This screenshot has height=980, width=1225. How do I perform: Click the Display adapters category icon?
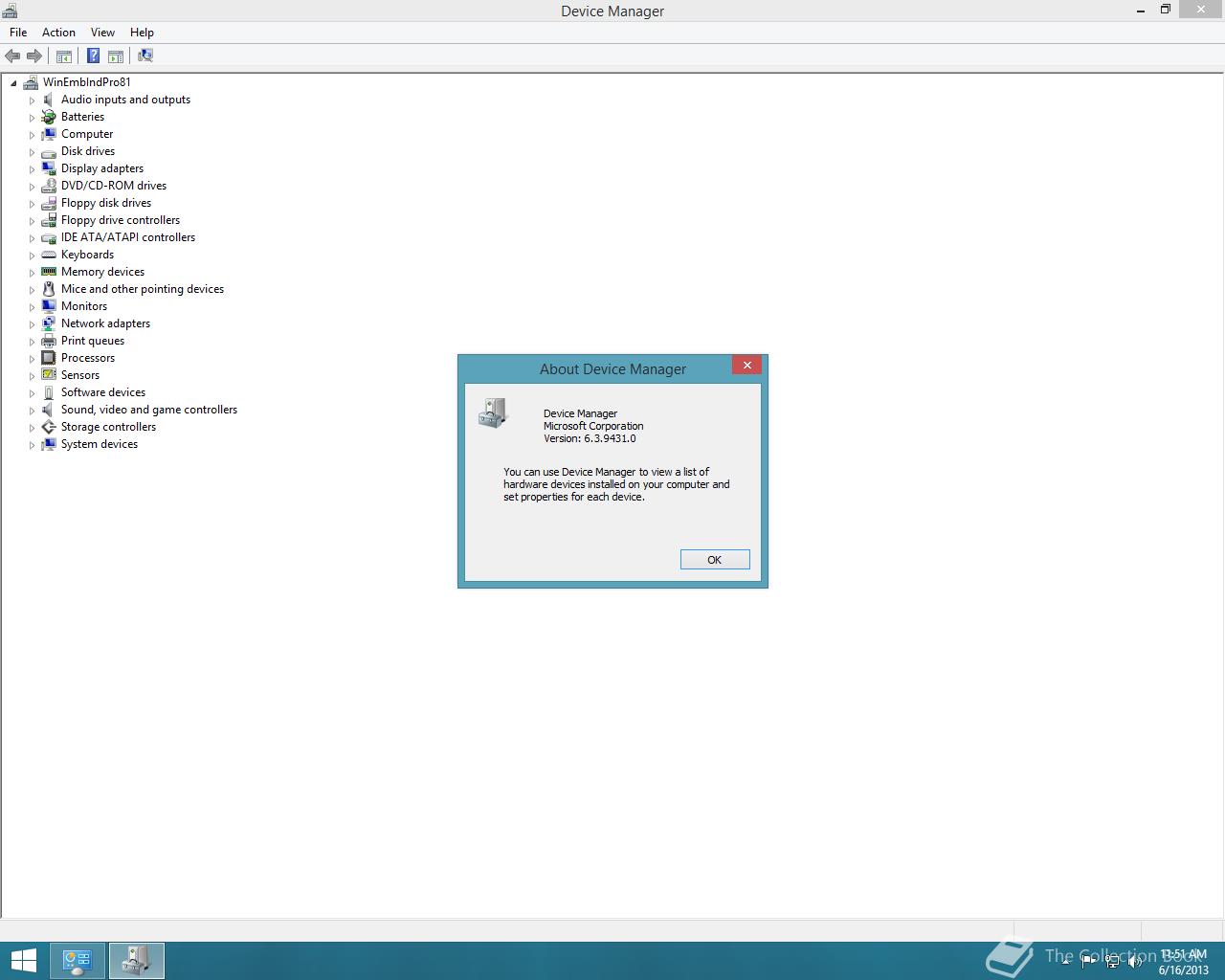pyautogui.click(x=49, y=168)
